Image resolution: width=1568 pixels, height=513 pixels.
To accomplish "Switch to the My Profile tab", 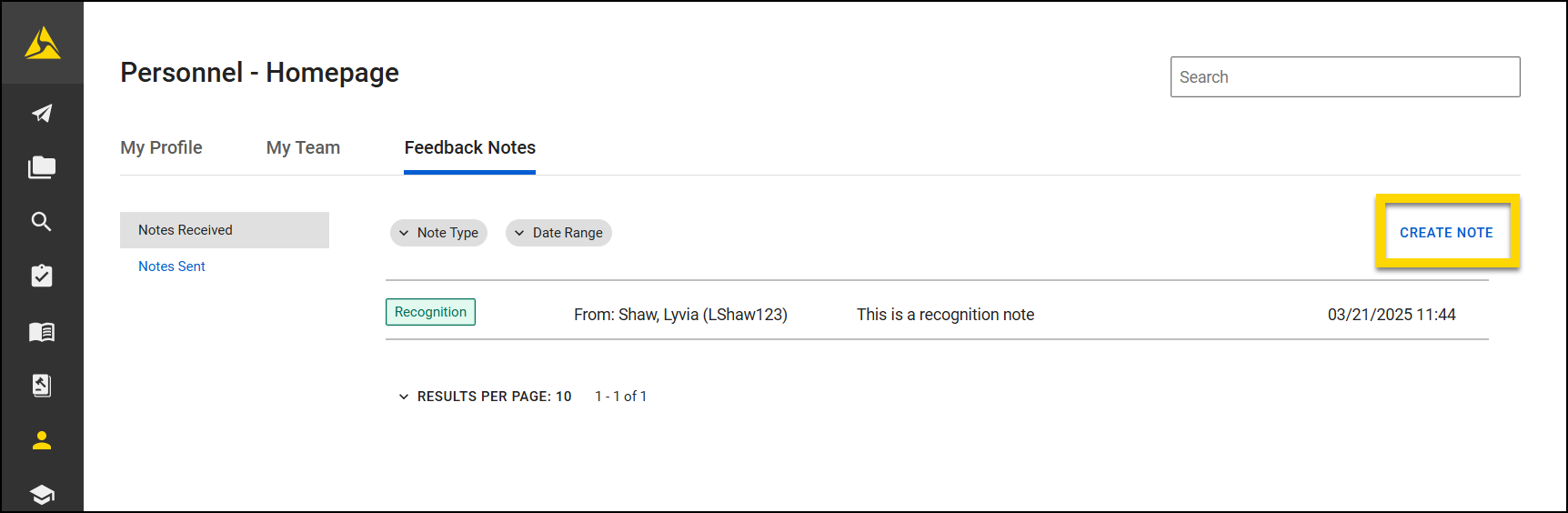I will coord(161,147).
